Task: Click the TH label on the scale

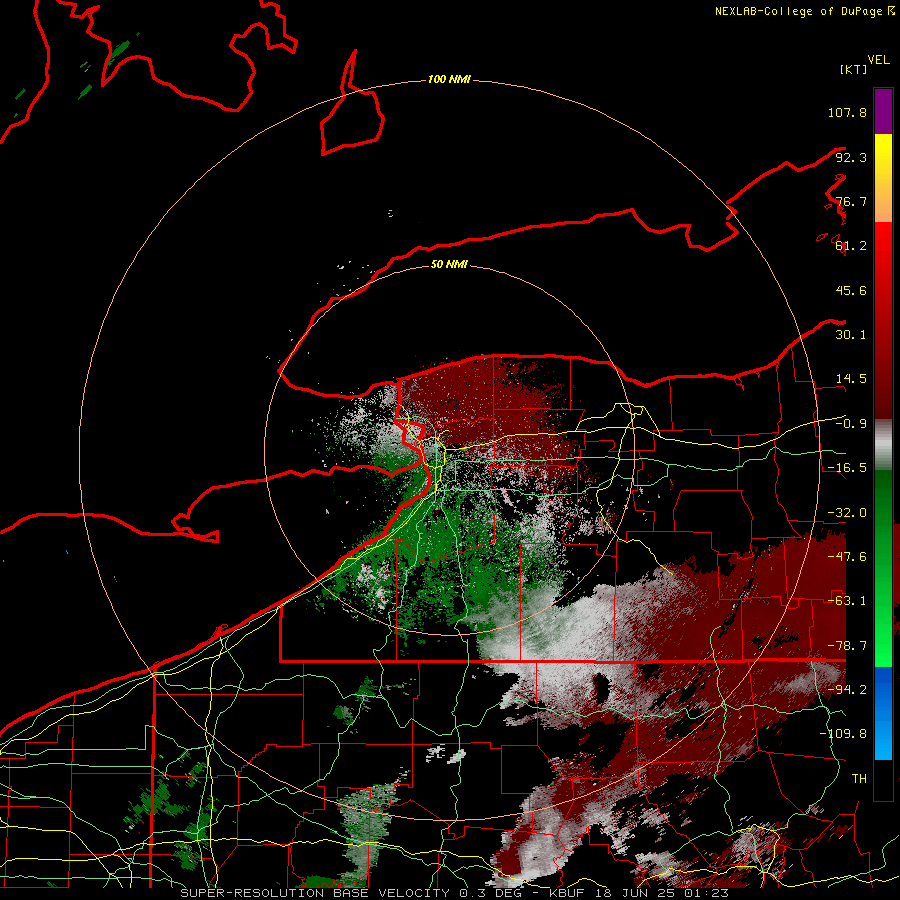Action: click(x=859, y=779)
